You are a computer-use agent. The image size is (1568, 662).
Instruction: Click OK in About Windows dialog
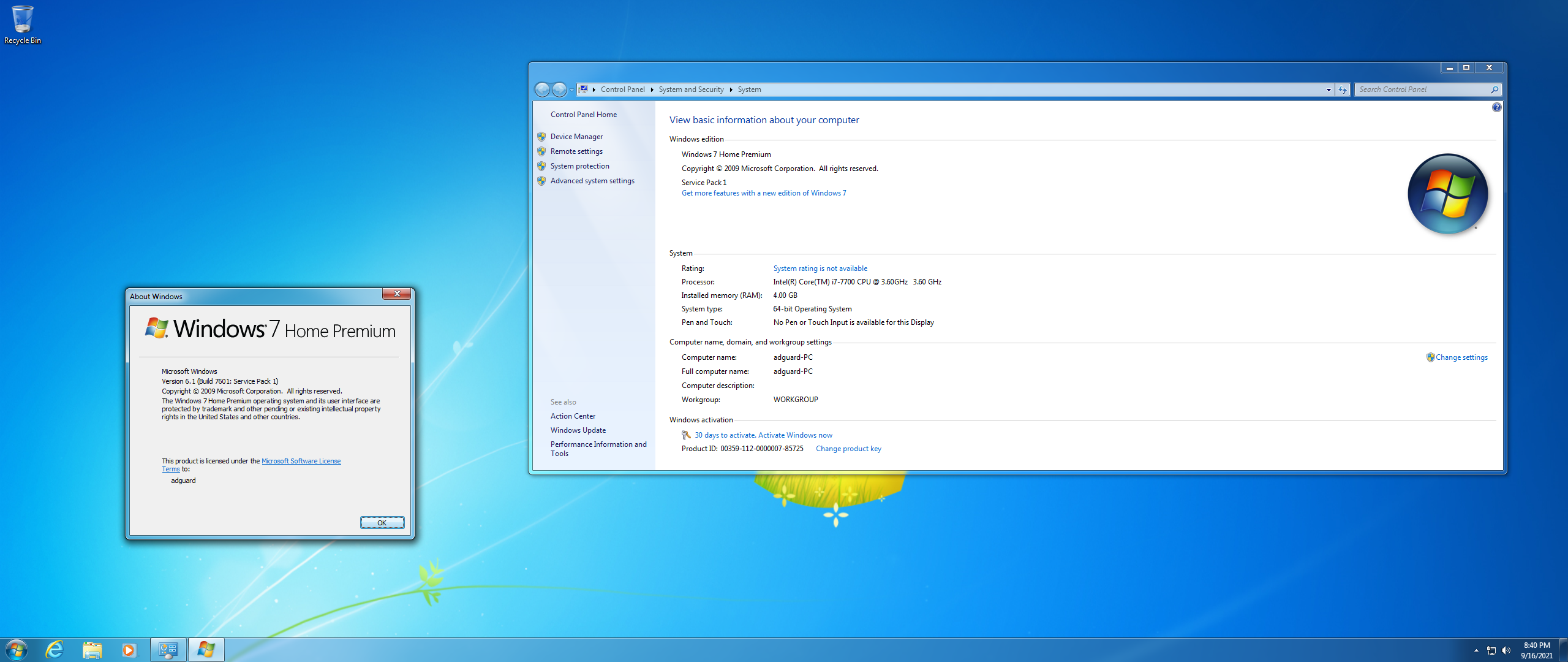click(382, 523)
